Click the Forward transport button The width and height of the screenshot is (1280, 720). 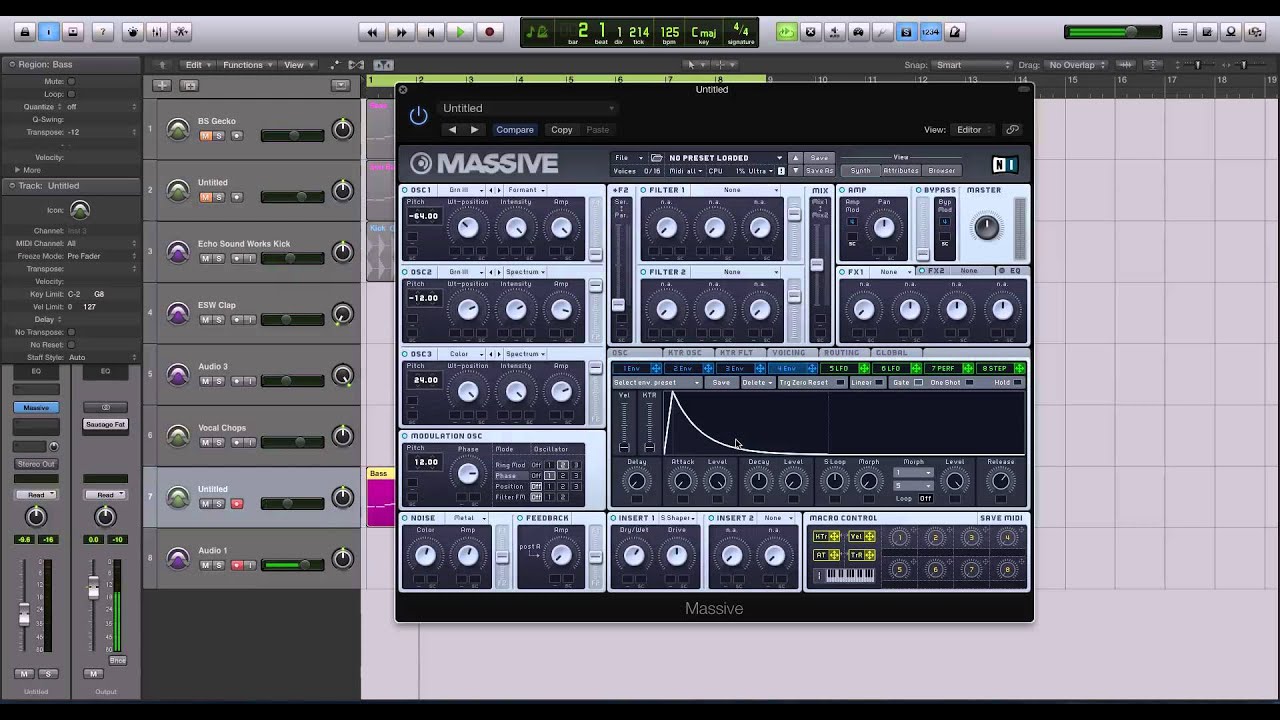tap(401, 32)
